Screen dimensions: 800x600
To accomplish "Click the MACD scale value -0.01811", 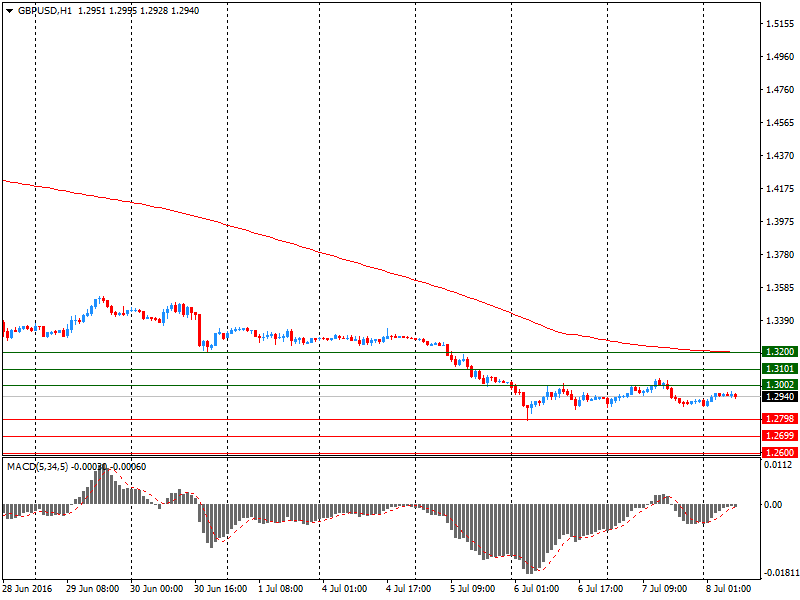I will (780, 573).
